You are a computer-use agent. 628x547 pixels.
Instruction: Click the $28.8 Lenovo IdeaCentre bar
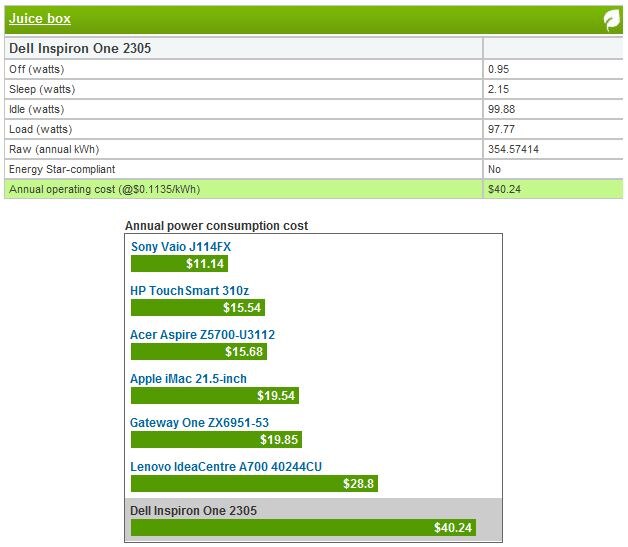[254, 484]
